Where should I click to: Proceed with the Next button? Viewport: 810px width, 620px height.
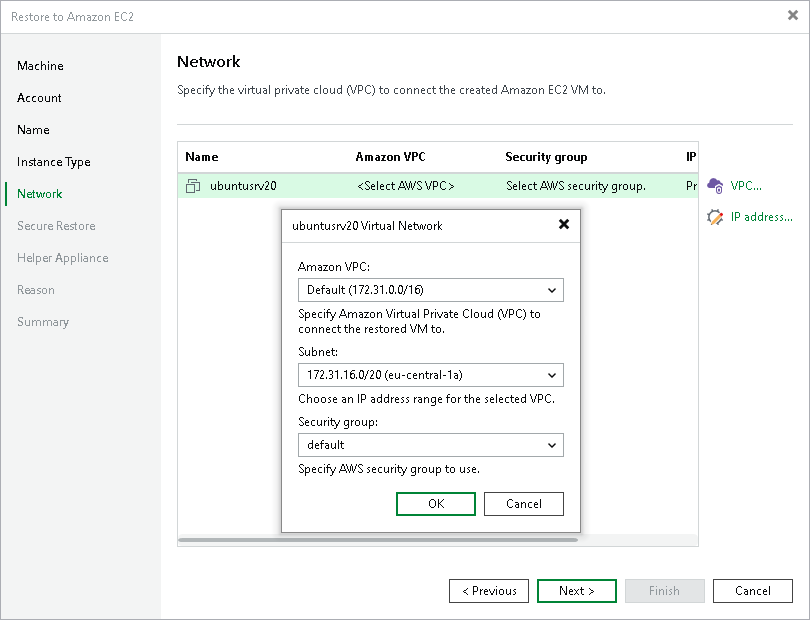[577, 591]
